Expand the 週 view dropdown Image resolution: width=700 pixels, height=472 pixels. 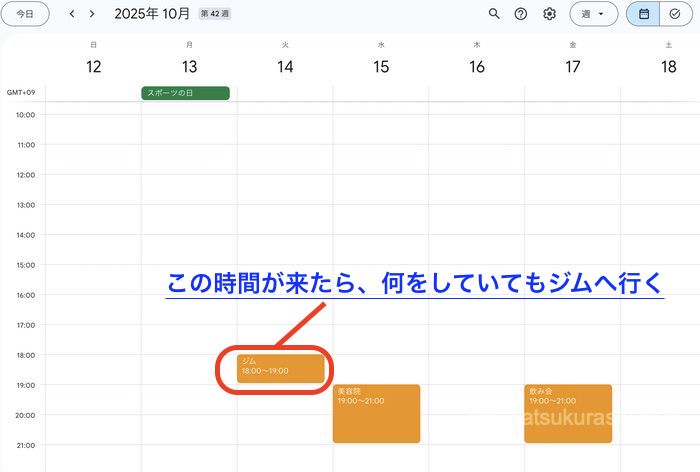pos(594,14)
